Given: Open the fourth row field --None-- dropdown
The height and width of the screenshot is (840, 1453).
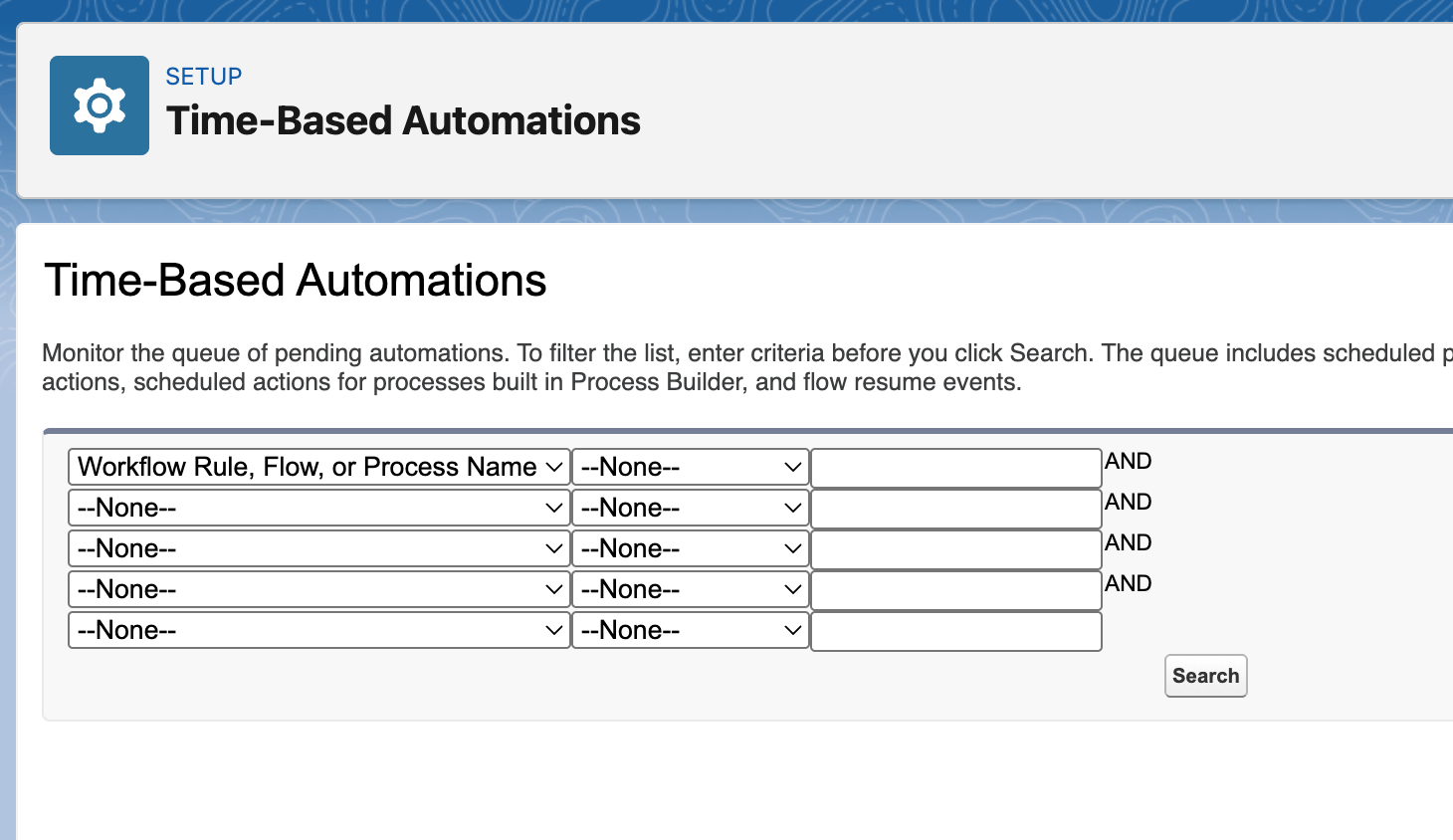Looking at the screenshot, I should click(318, 589).
